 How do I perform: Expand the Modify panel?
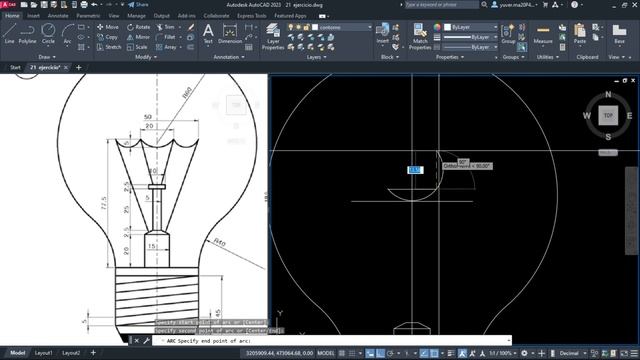point(146,57)
